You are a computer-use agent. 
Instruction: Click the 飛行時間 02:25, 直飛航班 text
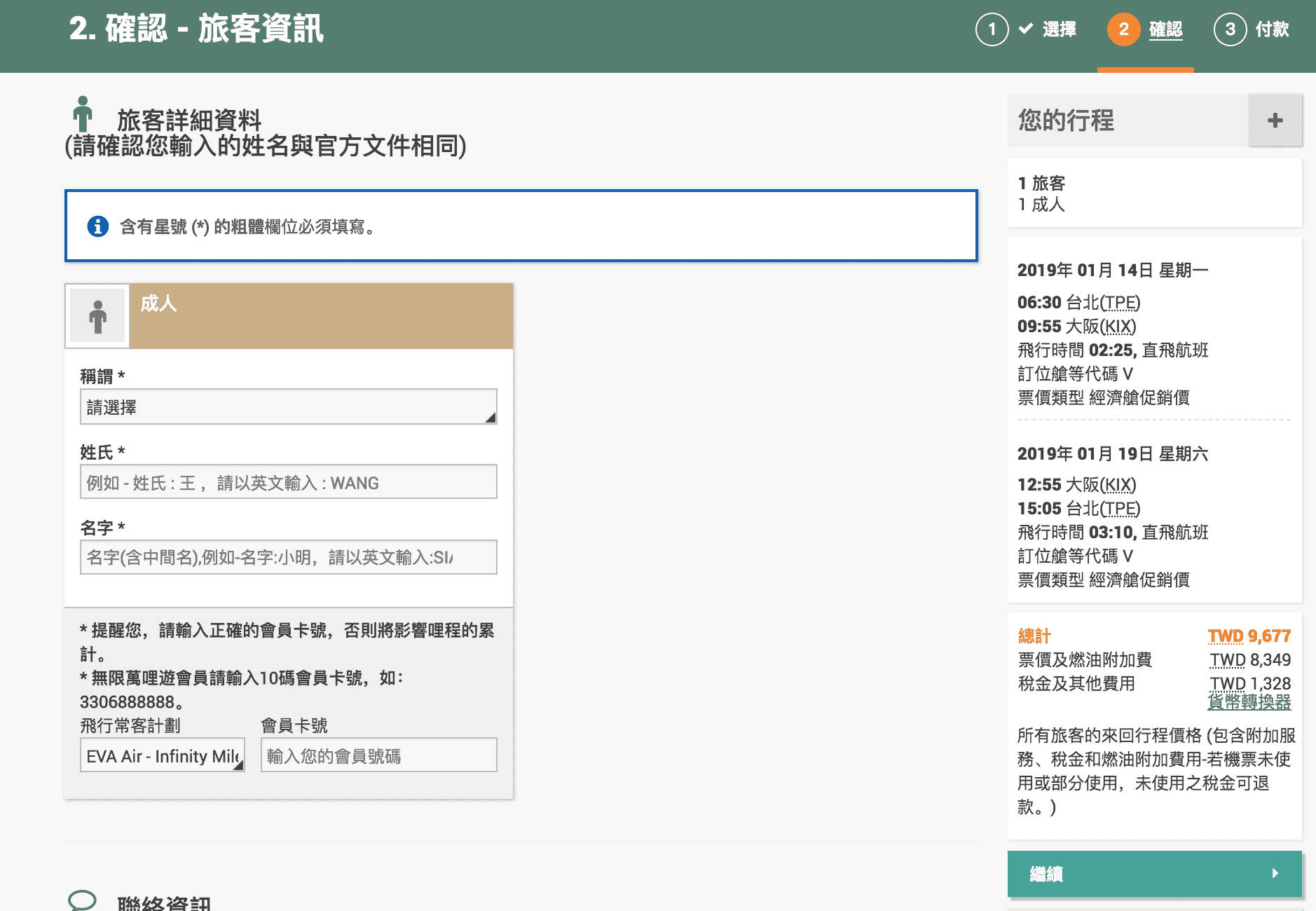point(1113,350)
